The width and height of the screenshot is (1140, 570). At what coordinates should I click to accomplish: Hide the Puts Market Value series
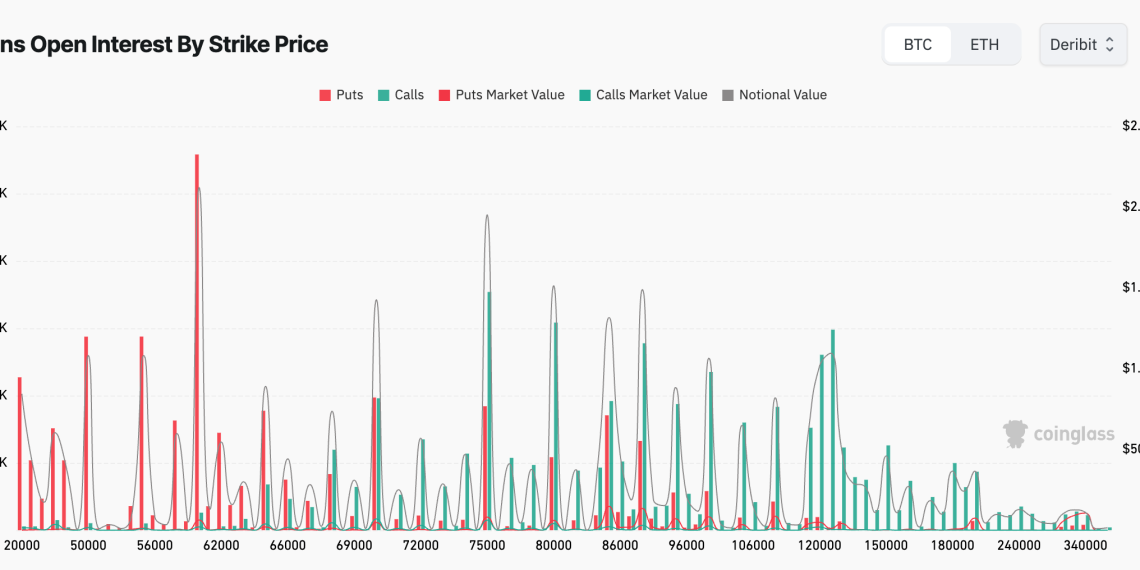pos(501,95)
